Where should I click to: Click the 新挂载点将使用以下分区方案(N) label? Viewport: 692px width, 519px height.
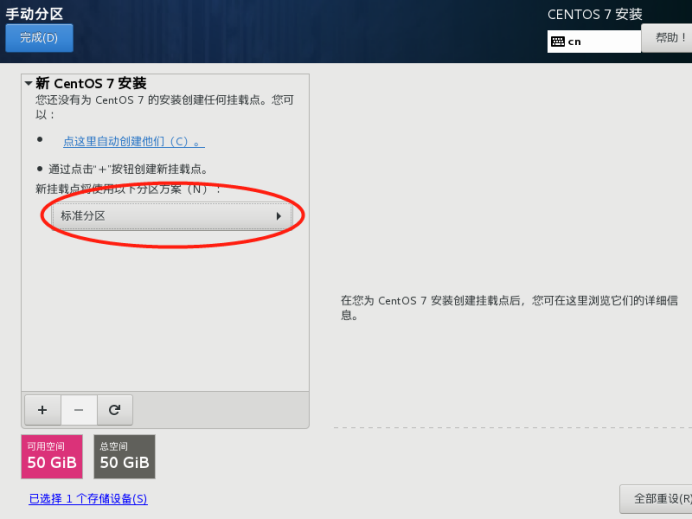[128, 189]
